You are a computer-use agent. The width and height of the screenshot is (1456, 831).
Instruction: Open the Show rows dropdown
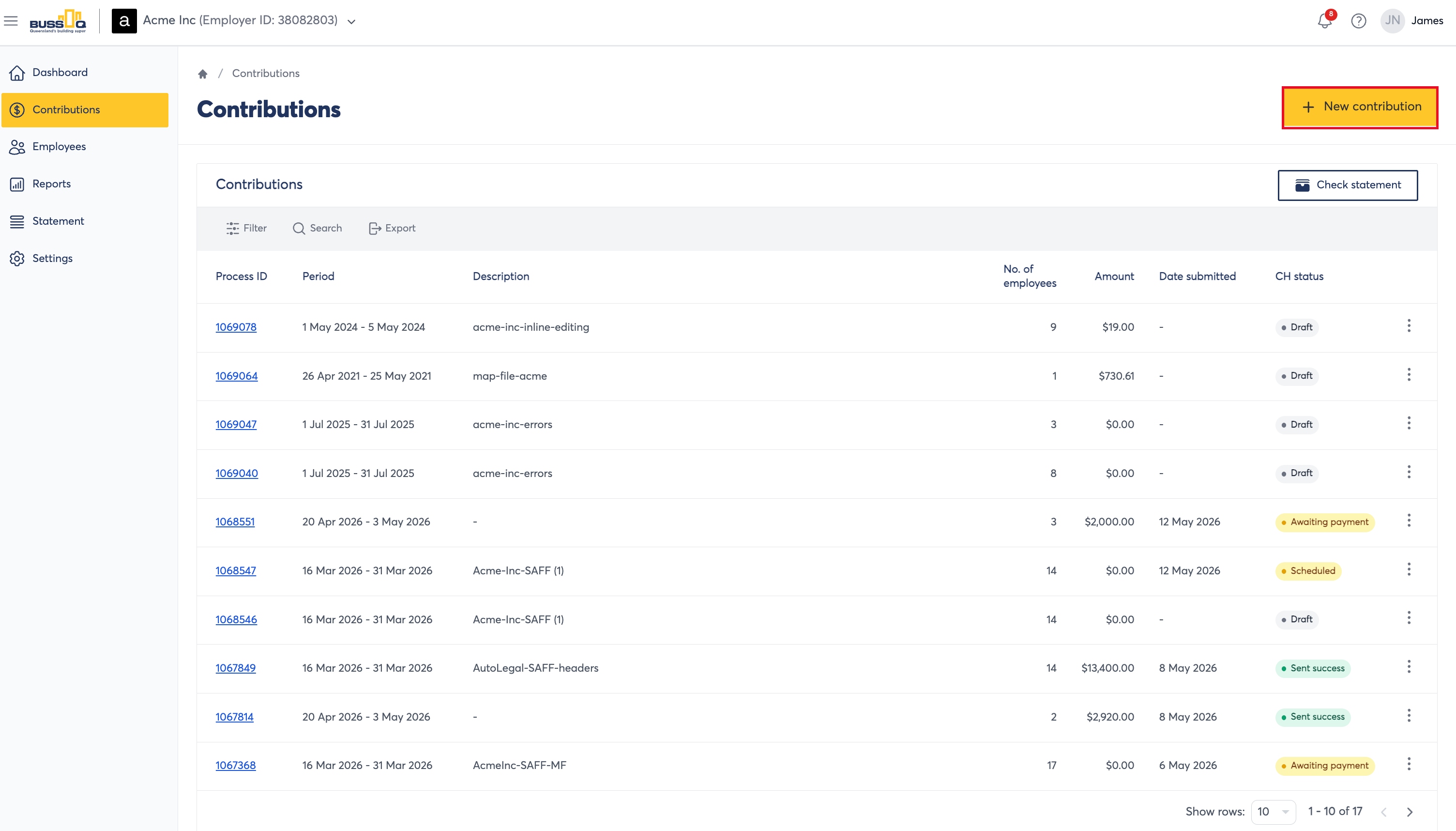(x=1273, y=812)
